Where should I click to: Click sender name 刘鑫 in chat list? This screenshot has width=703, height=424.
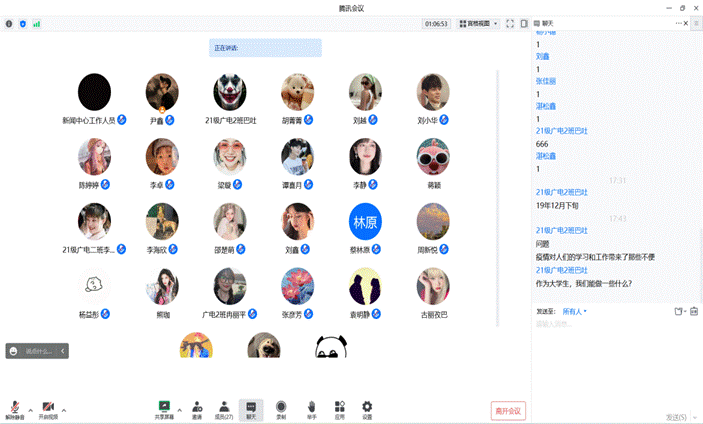[542, 56]
